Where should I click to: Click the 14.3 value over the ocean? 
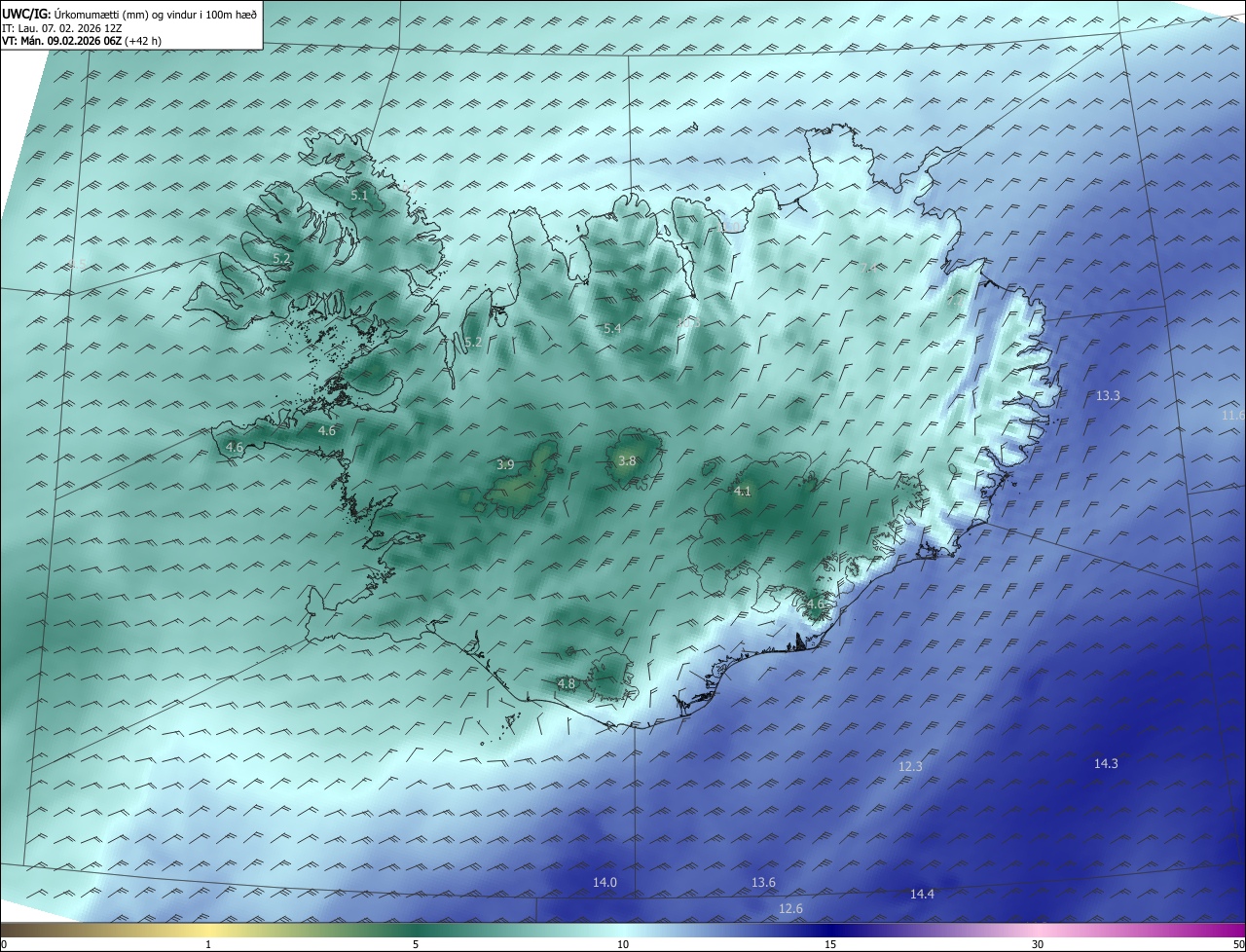(x=1106, y=764)
